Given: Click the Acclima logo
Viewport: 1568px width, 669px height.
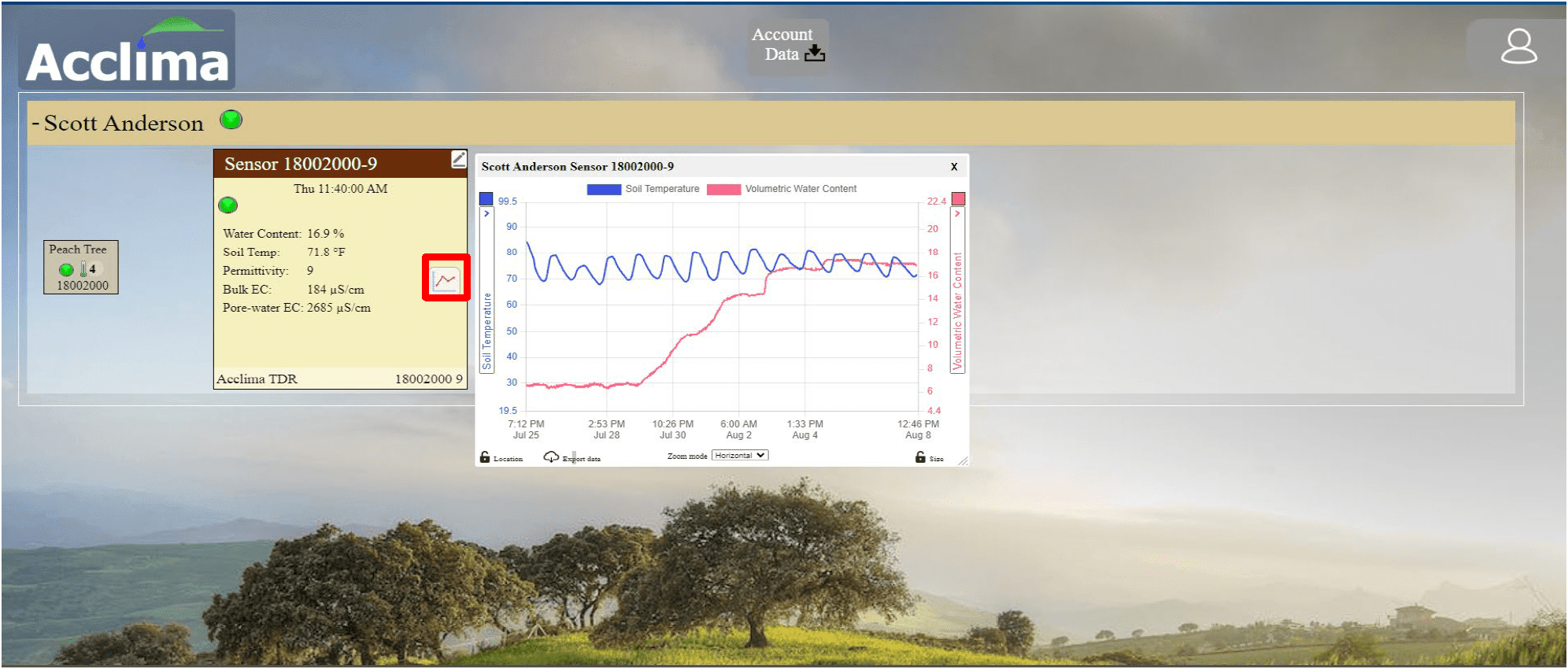Looking at the screenshot, I should pyautogui.click(x=127, y=51).
